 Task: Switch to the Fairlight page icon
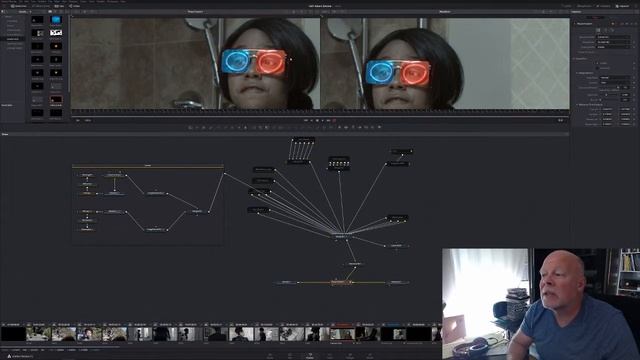(350, 356)
